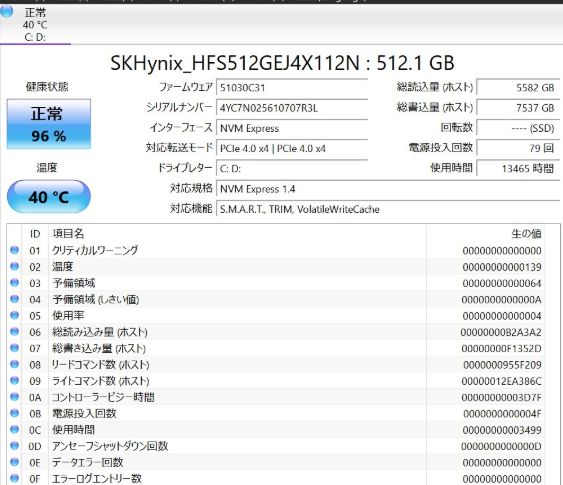Click the 生の値 column header
This screenshot has width=563, height=485.
(x=526, y=234)
